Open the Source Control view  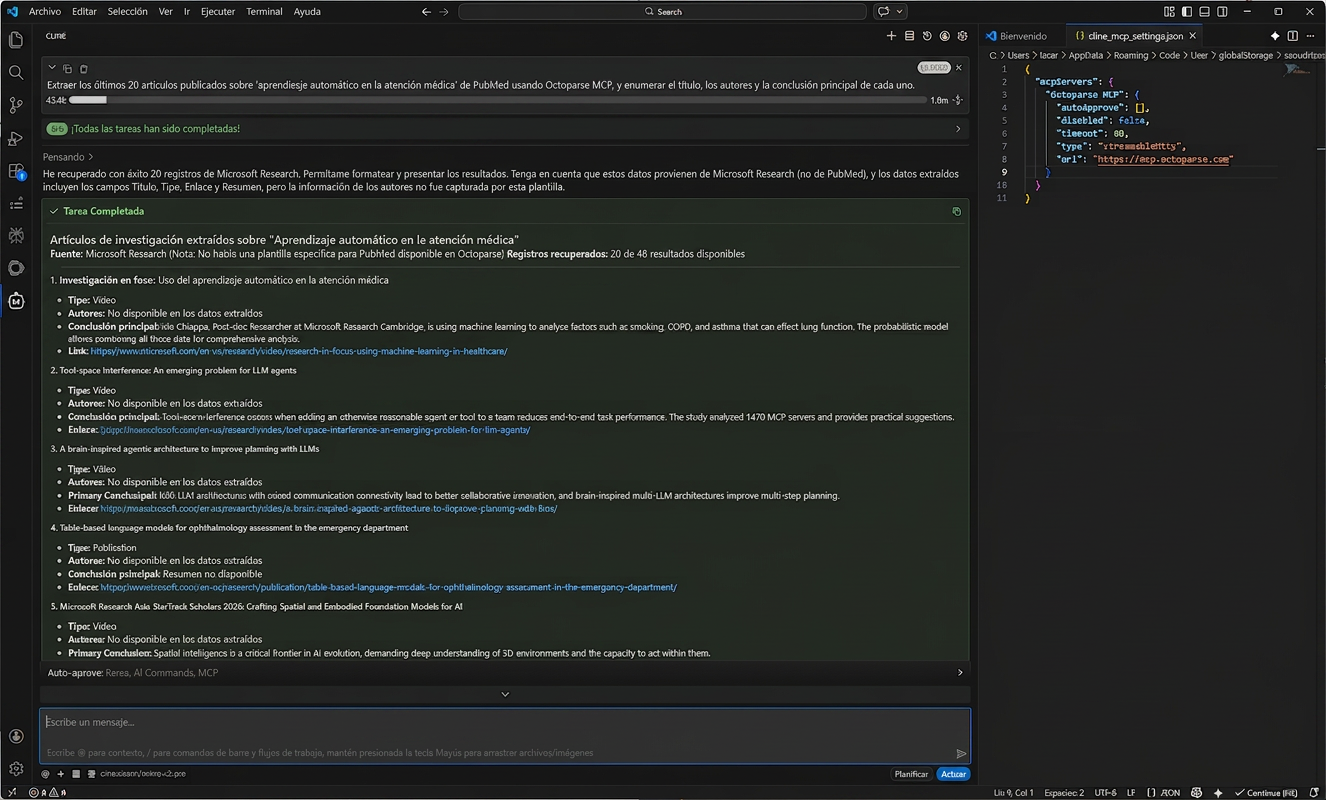point(16,105)
